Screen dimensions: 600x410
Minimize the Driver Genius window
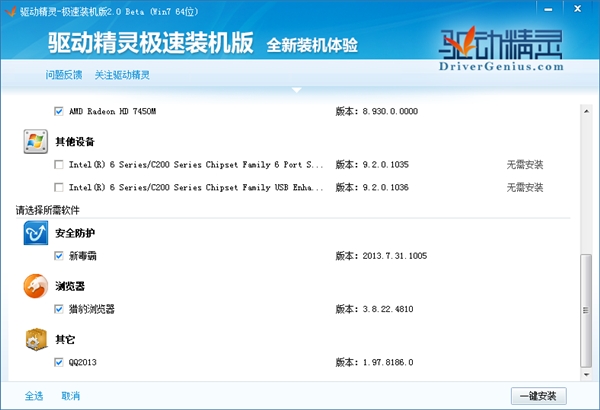(x=549, y=9)
